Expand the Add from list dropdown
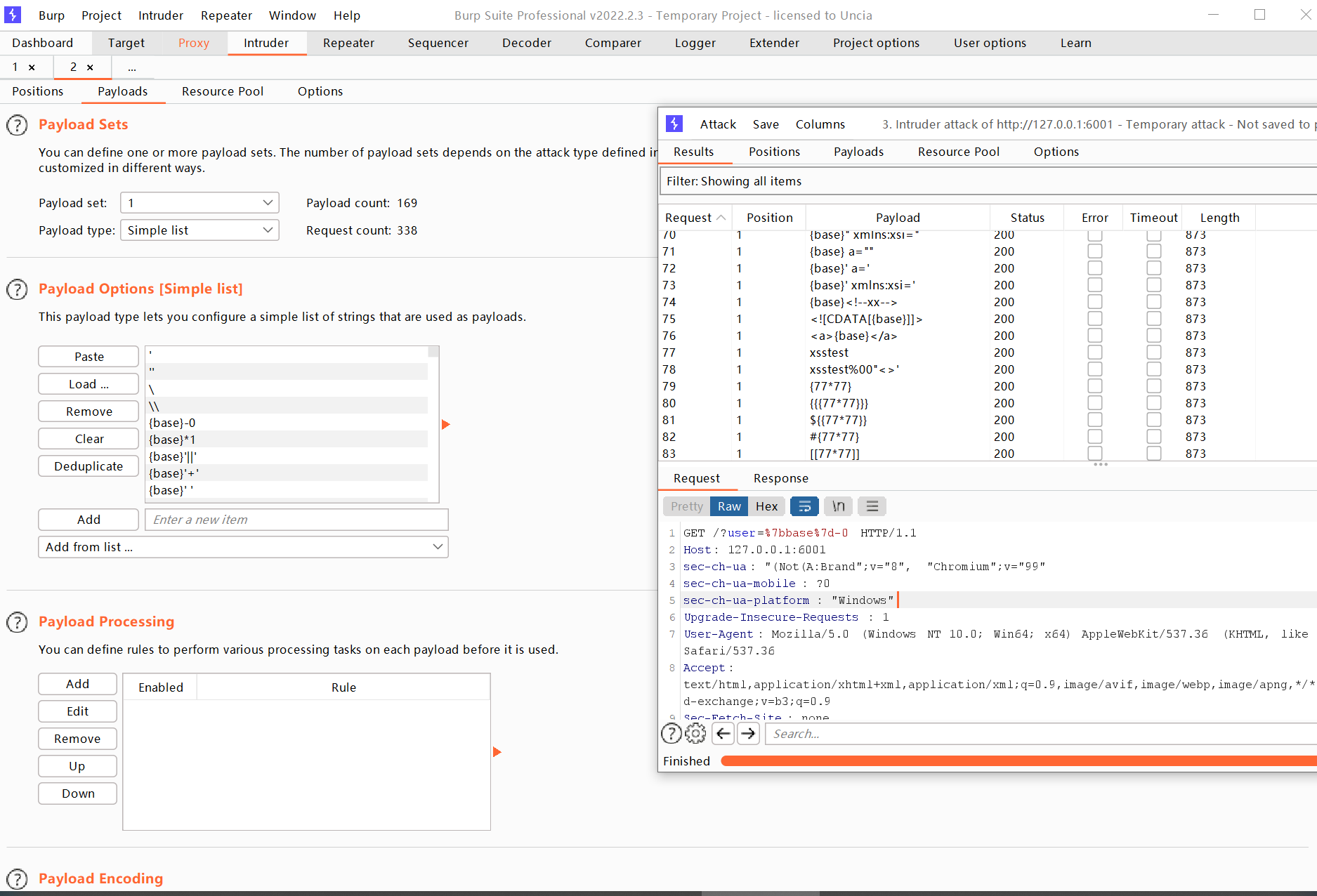 coord(243,547)
